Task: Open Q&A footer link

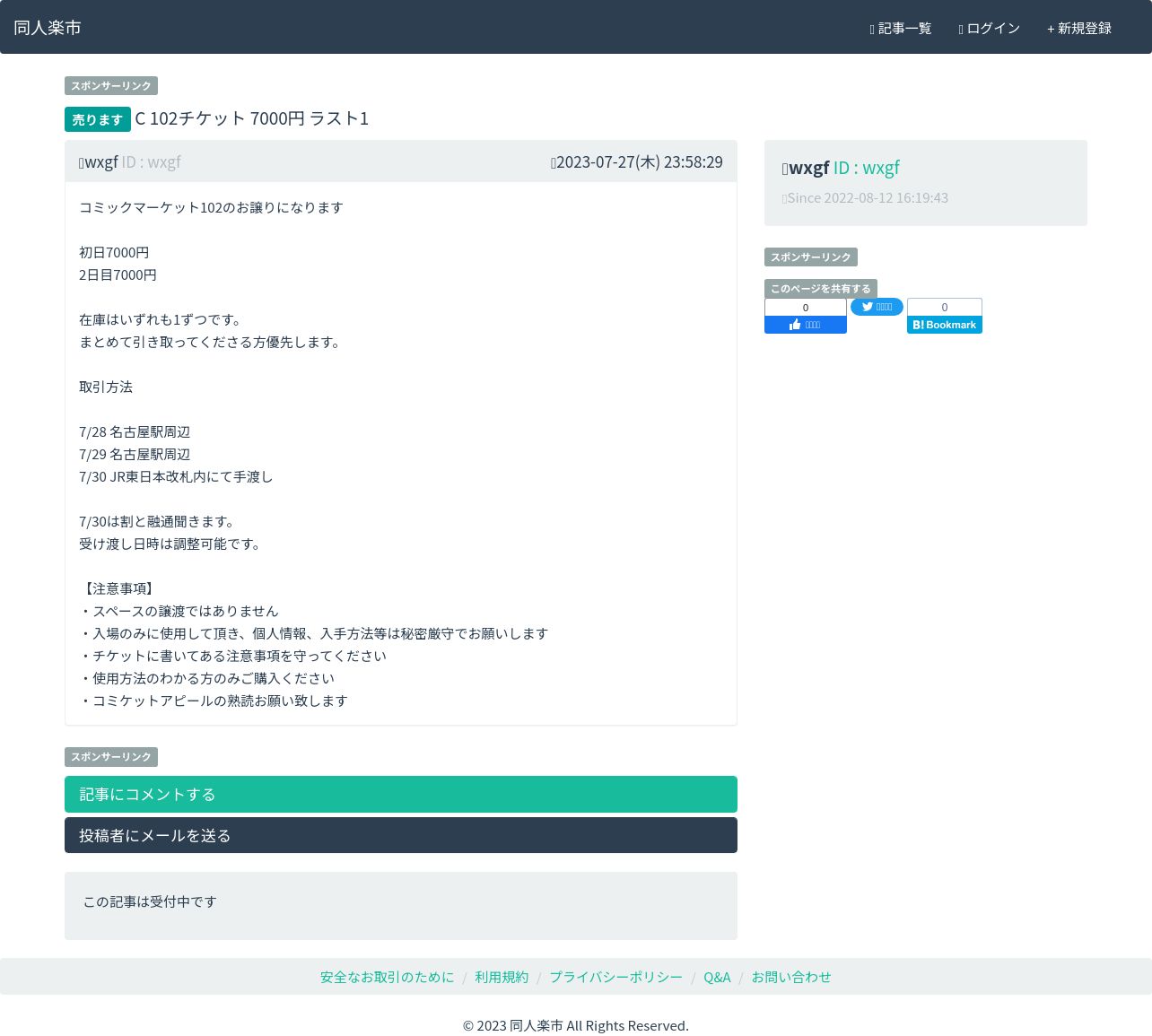Action: (717, 977)
